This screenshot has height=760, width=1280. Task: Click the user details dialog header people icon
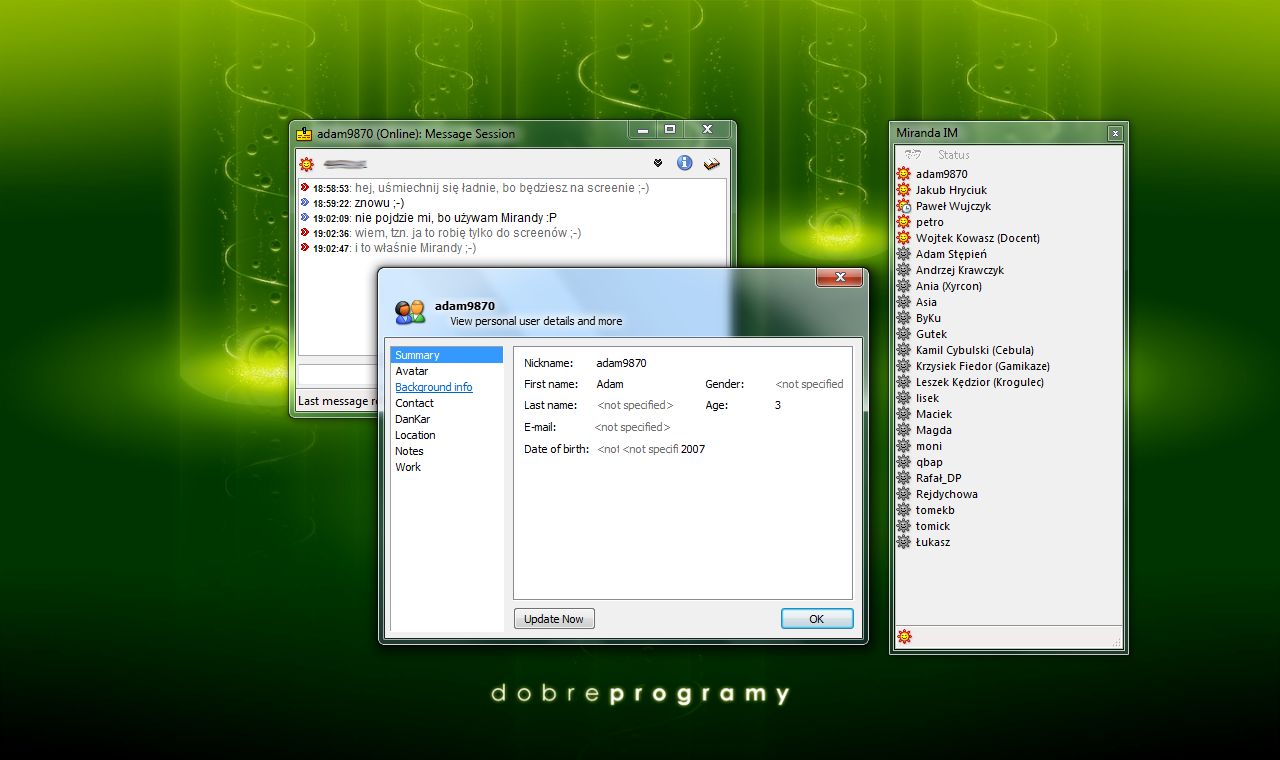tap(410, 312)
